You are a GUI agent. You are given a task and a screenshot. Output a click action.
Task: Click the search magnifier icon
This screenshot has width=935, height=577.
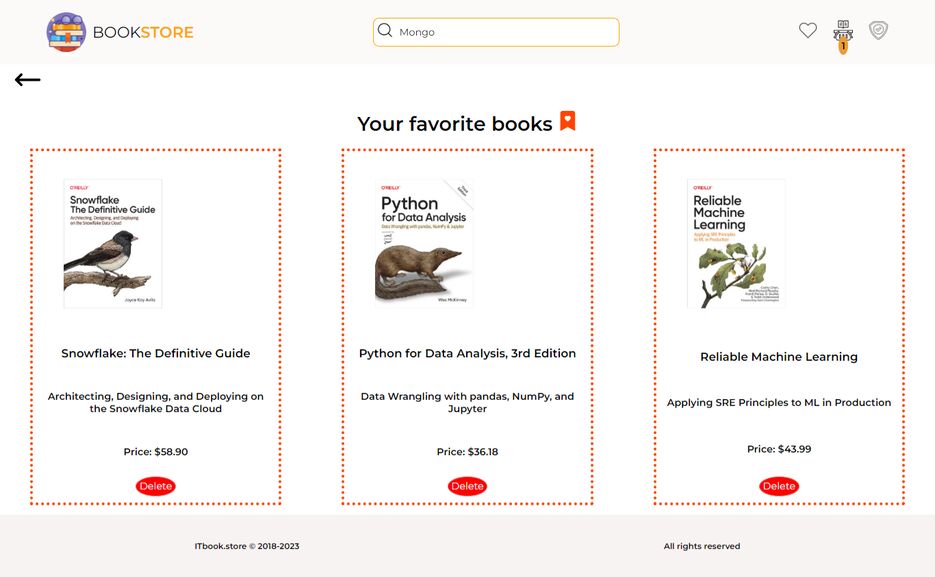(385, 30)
